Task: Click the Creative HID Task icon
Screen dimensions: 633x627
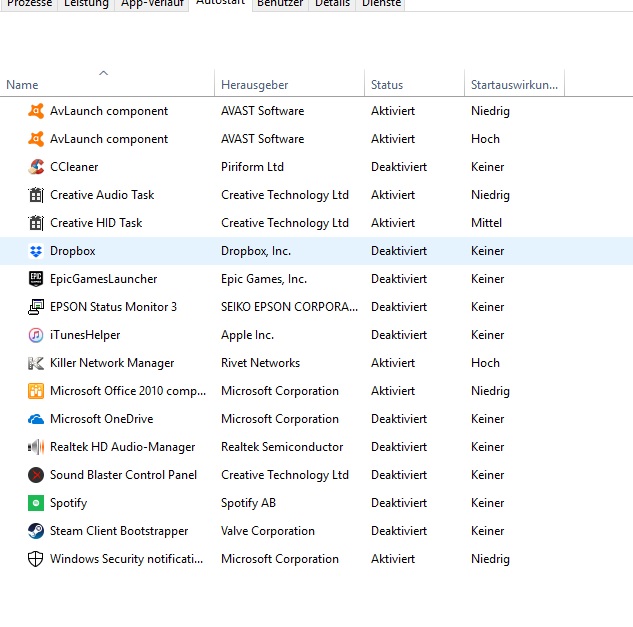Action: point(36,223)
